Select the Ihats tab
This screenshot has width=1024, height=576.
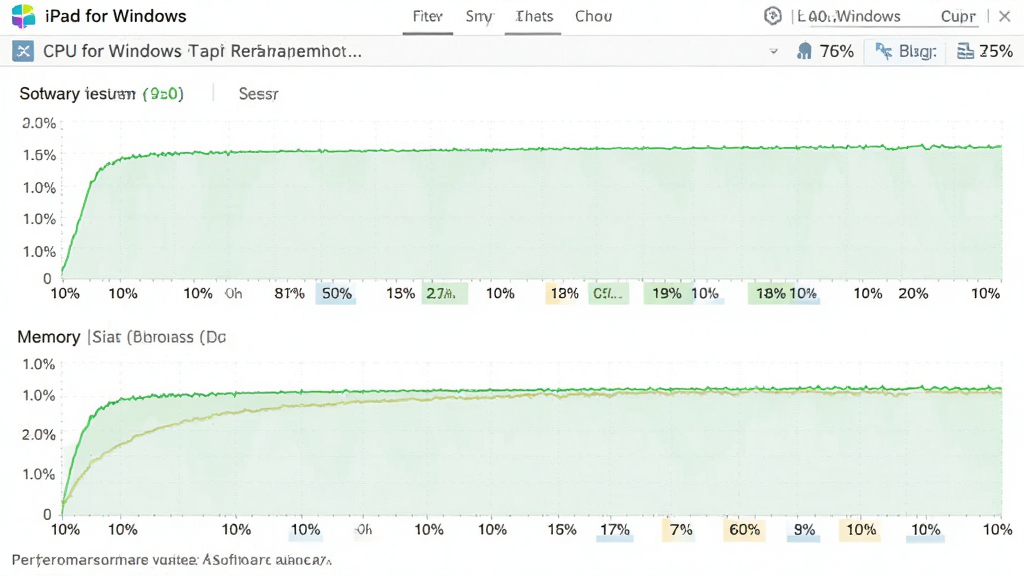534,16
